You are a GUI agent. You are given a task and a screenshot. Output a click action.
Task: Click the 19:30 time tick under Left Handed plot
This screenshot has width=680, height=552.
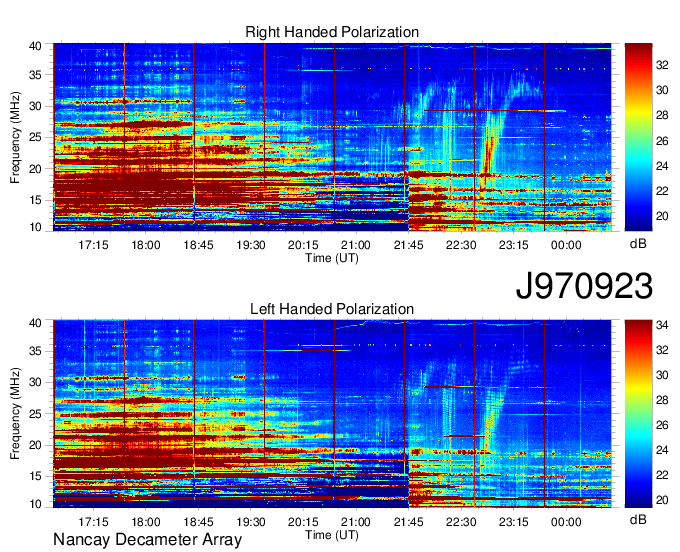point(251,522)
